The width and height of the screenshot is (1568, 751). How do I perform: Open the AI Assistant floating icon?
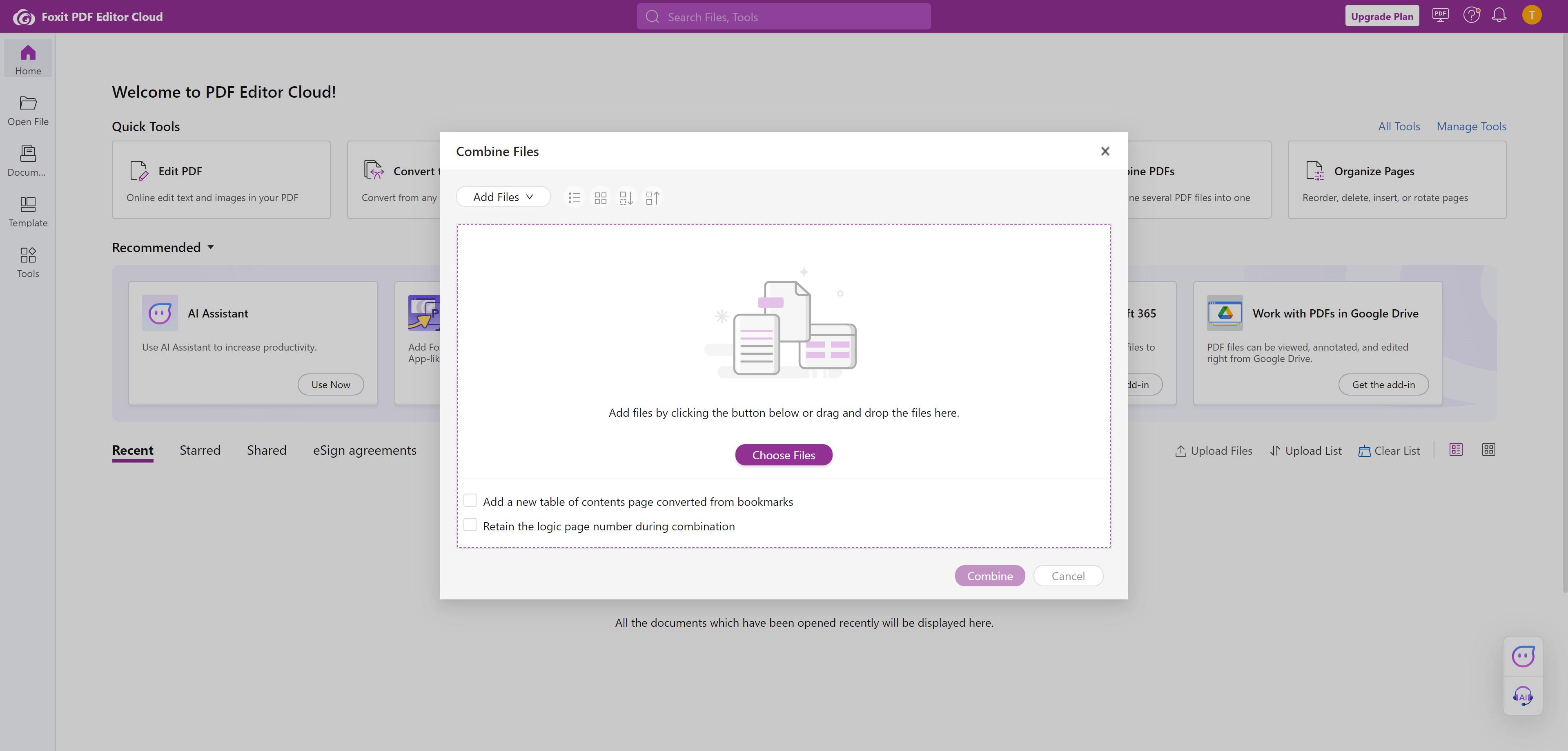(1522, 656)
